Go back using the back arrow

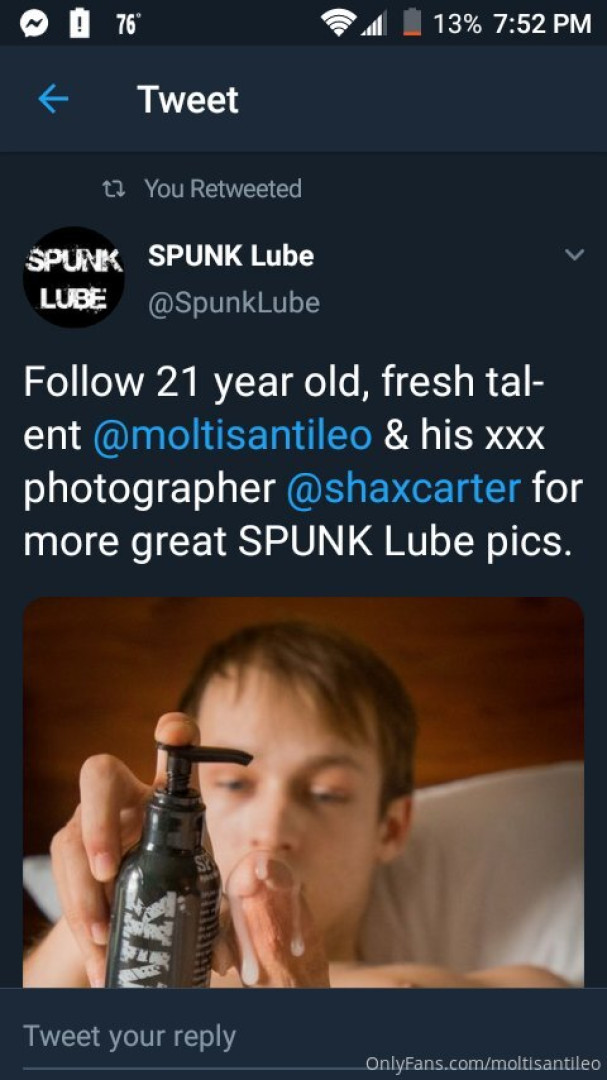[53, 99]
